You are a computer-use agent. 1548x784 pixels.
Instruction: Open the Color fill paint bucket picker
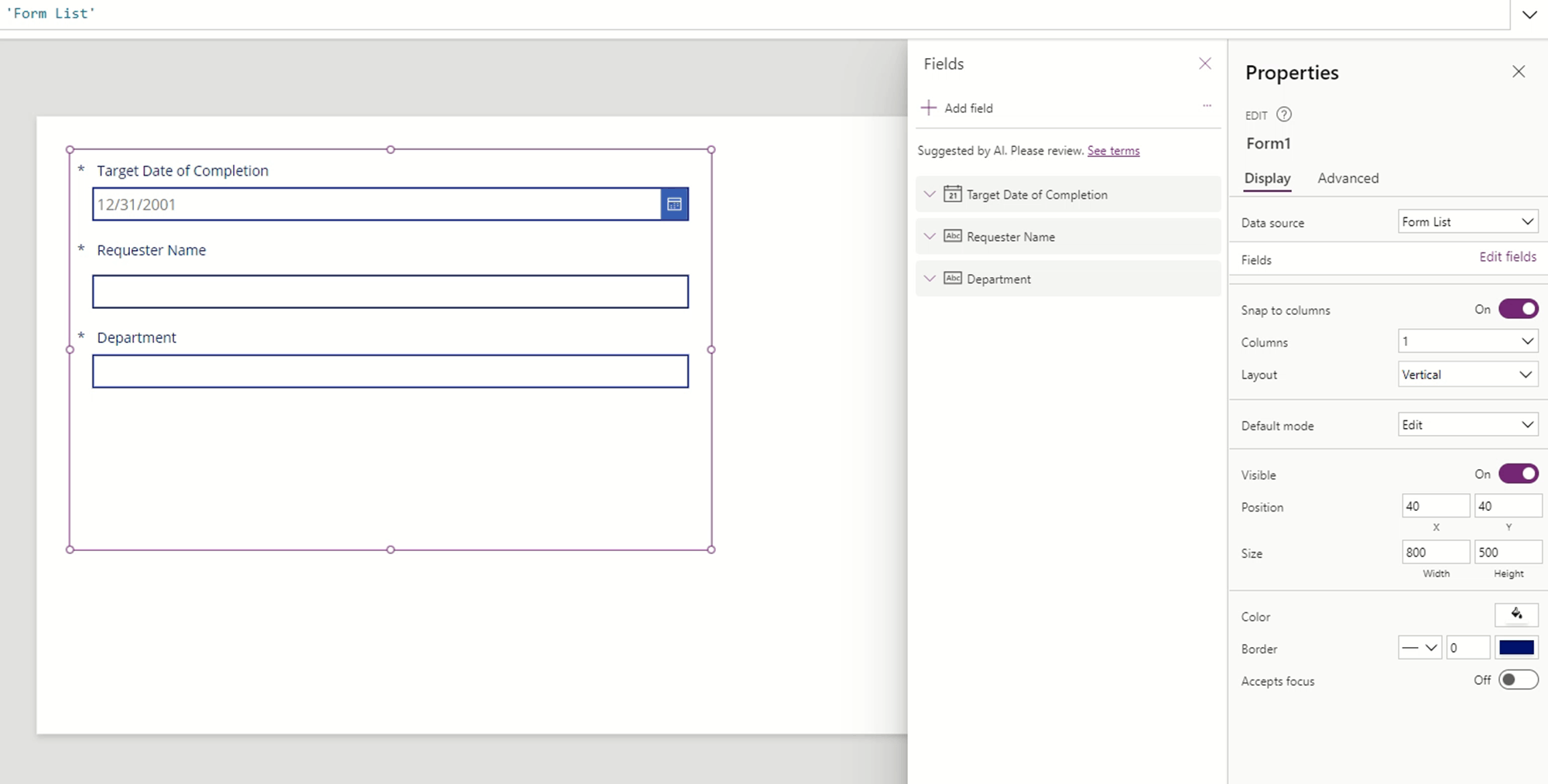pos(1516,615)
